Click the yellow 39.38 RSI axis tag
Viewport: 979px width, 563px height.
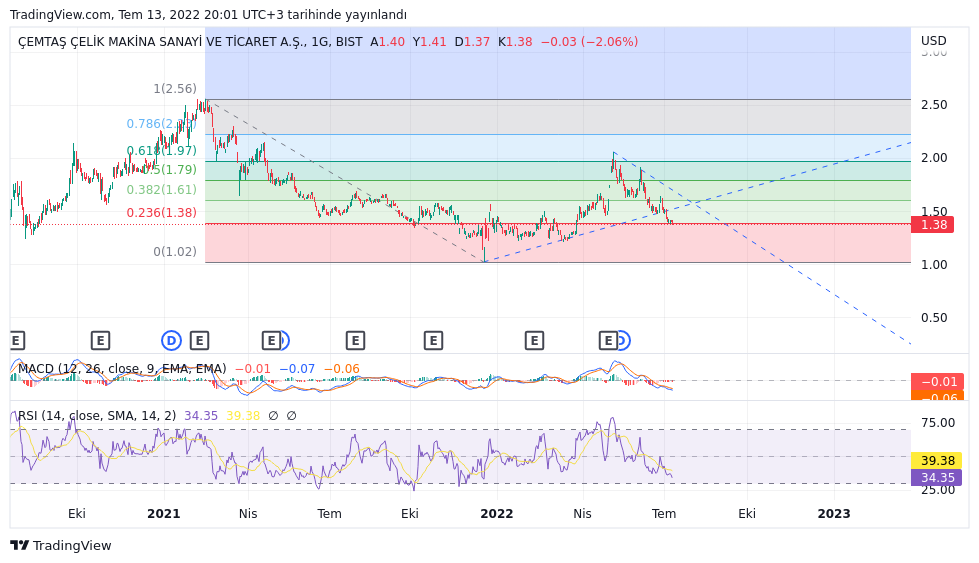point(937,461)
